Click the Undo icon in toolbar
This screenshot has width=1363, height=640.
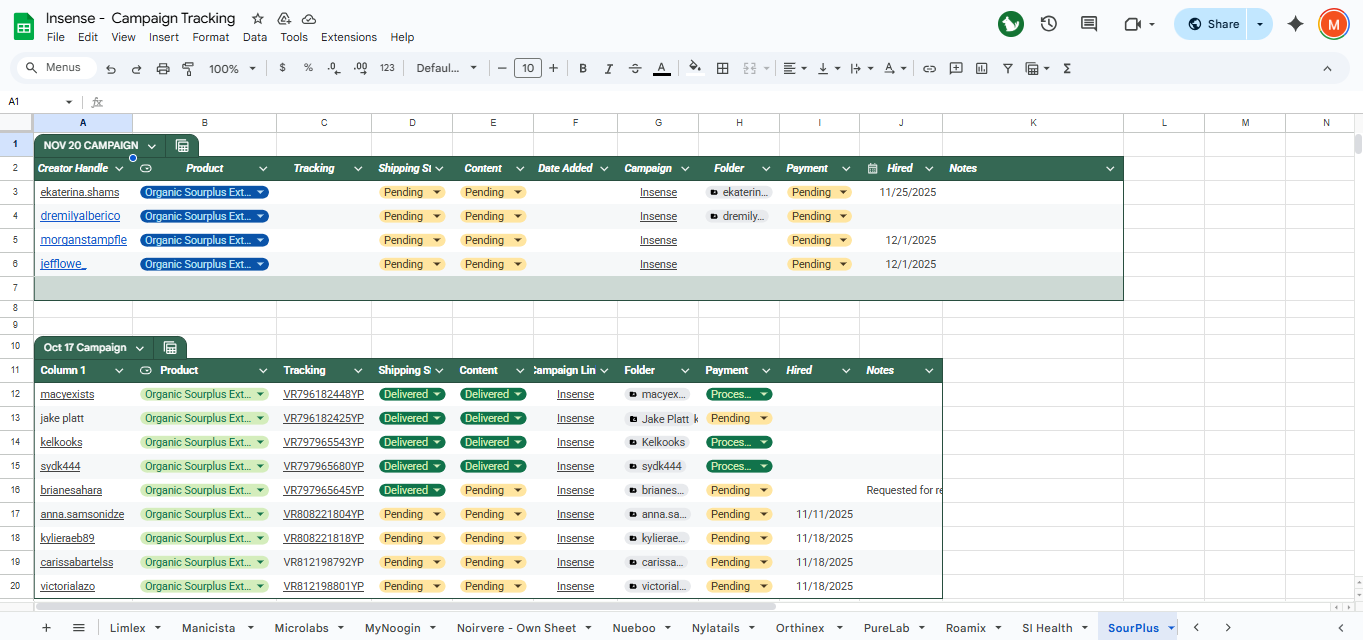(111, 69)
